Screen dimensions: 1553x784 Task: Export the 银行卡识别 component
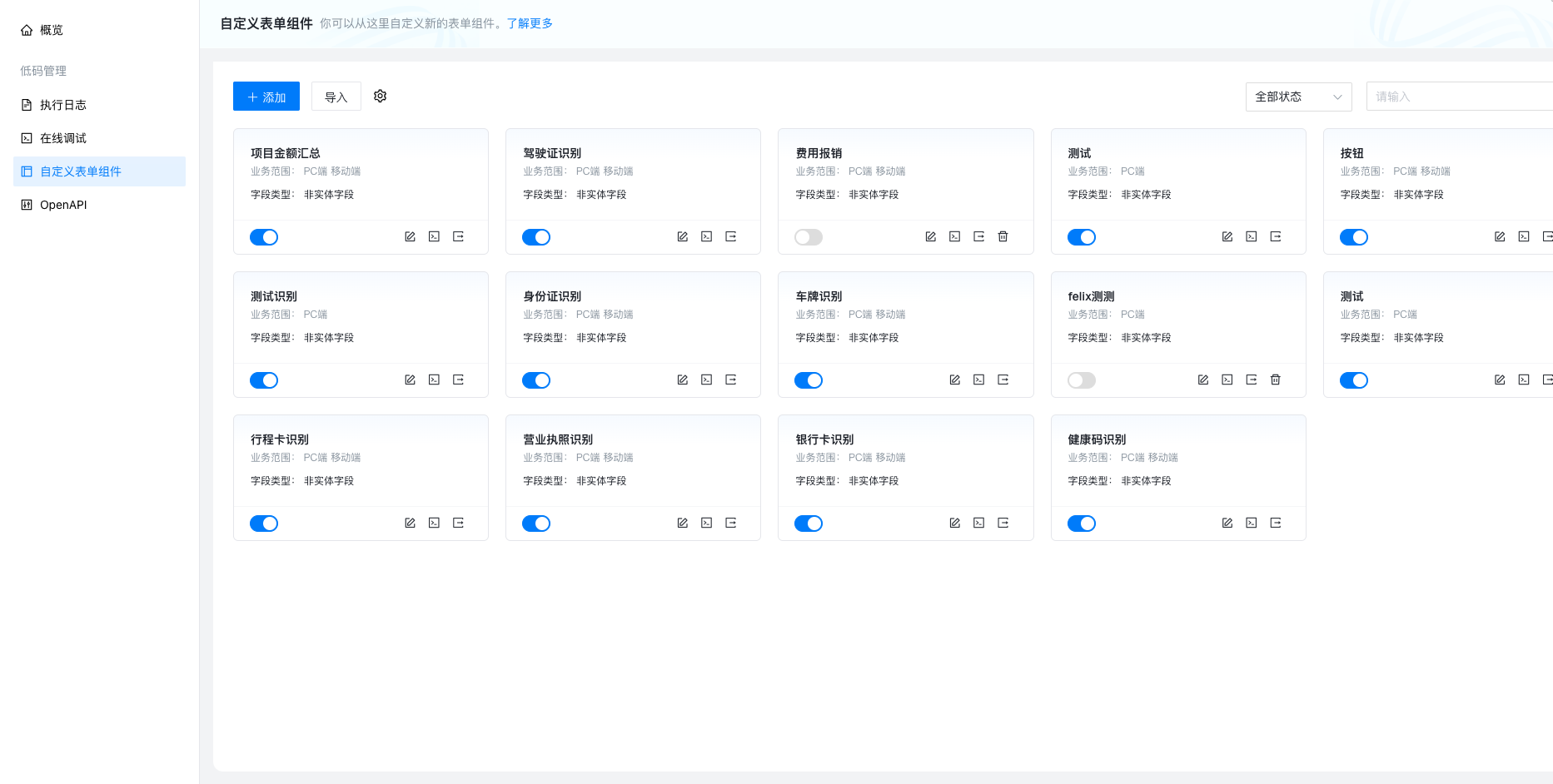click(x=1003, y=523)
